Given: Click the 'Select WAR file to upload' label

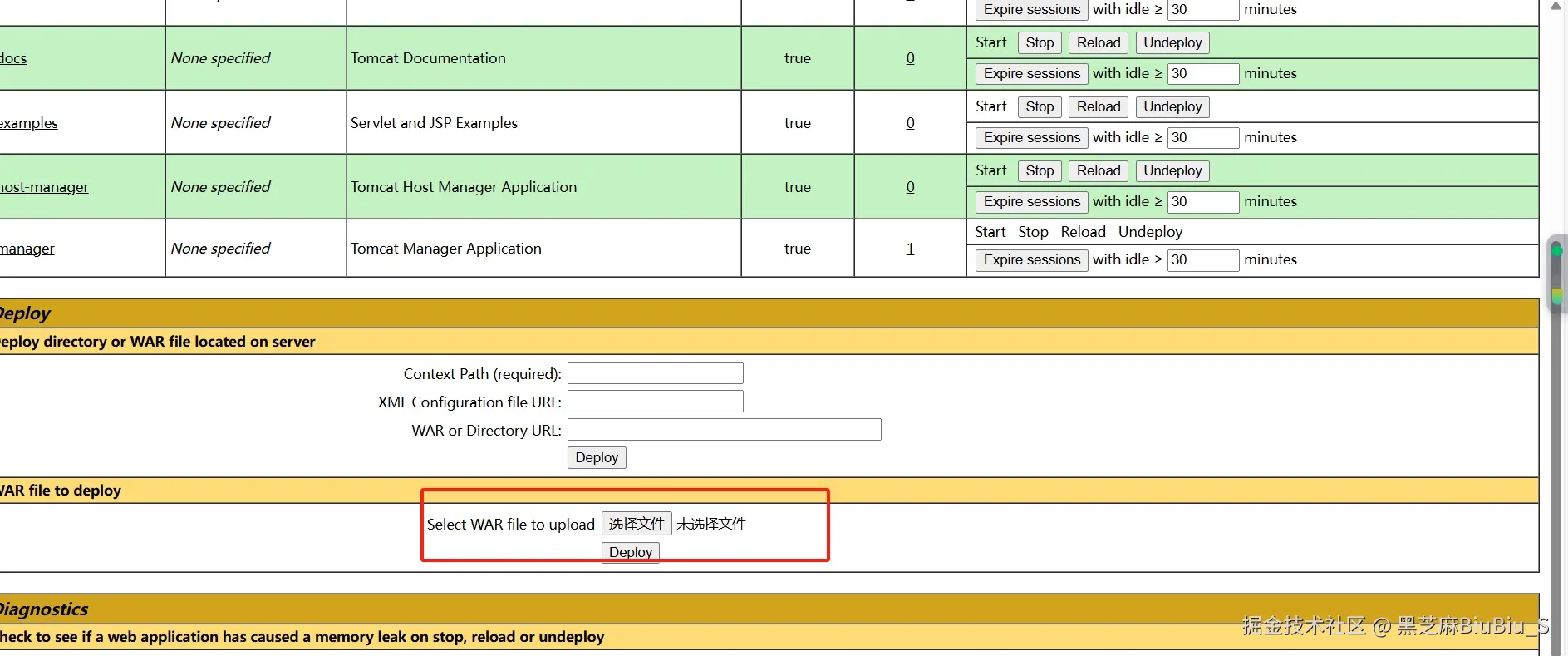Looking at the screenshot, I should (511, 525).
